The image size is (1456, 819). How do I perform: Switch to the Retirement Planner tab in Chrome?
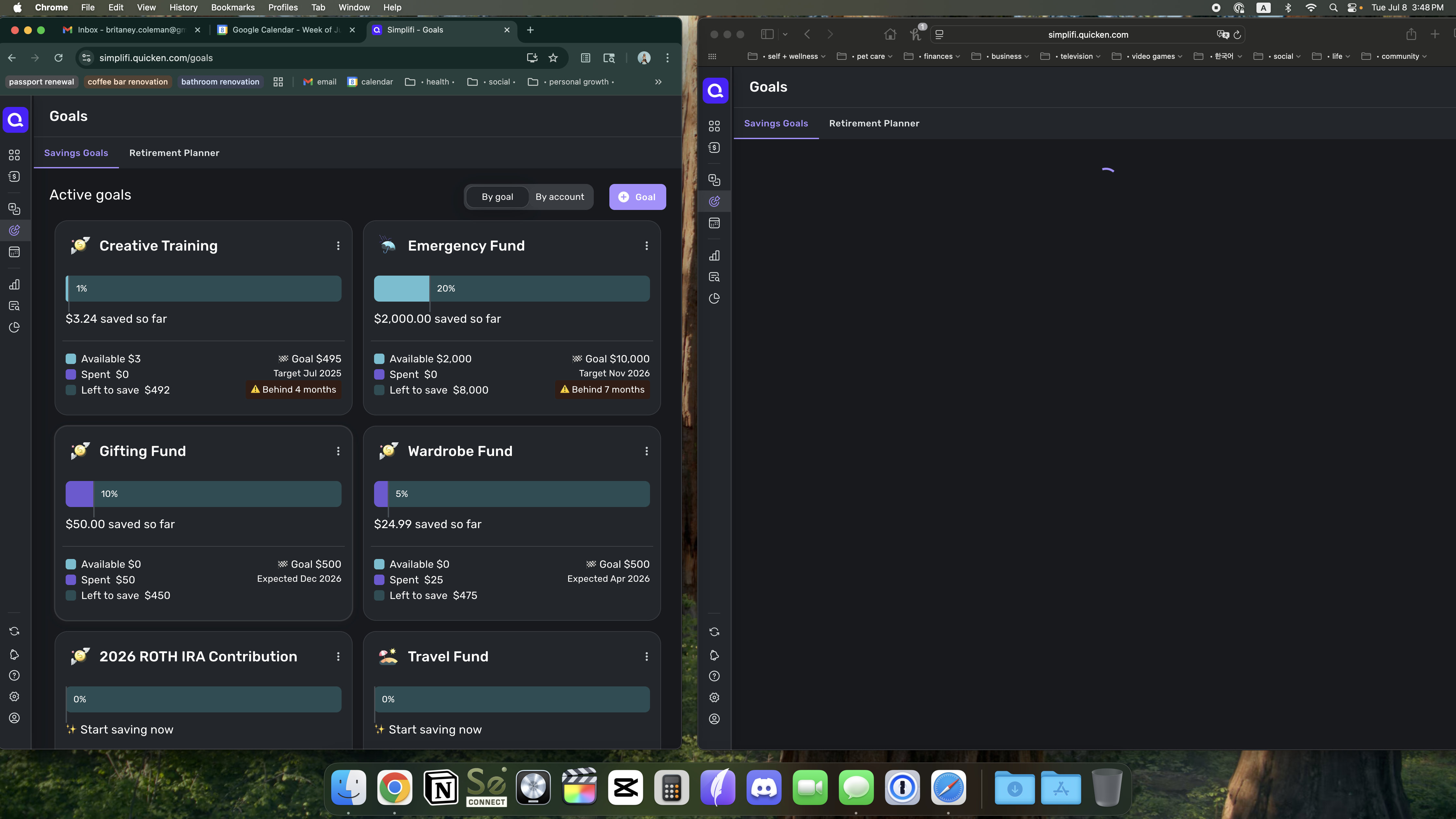pyautogui.click(x=174, y=153)
